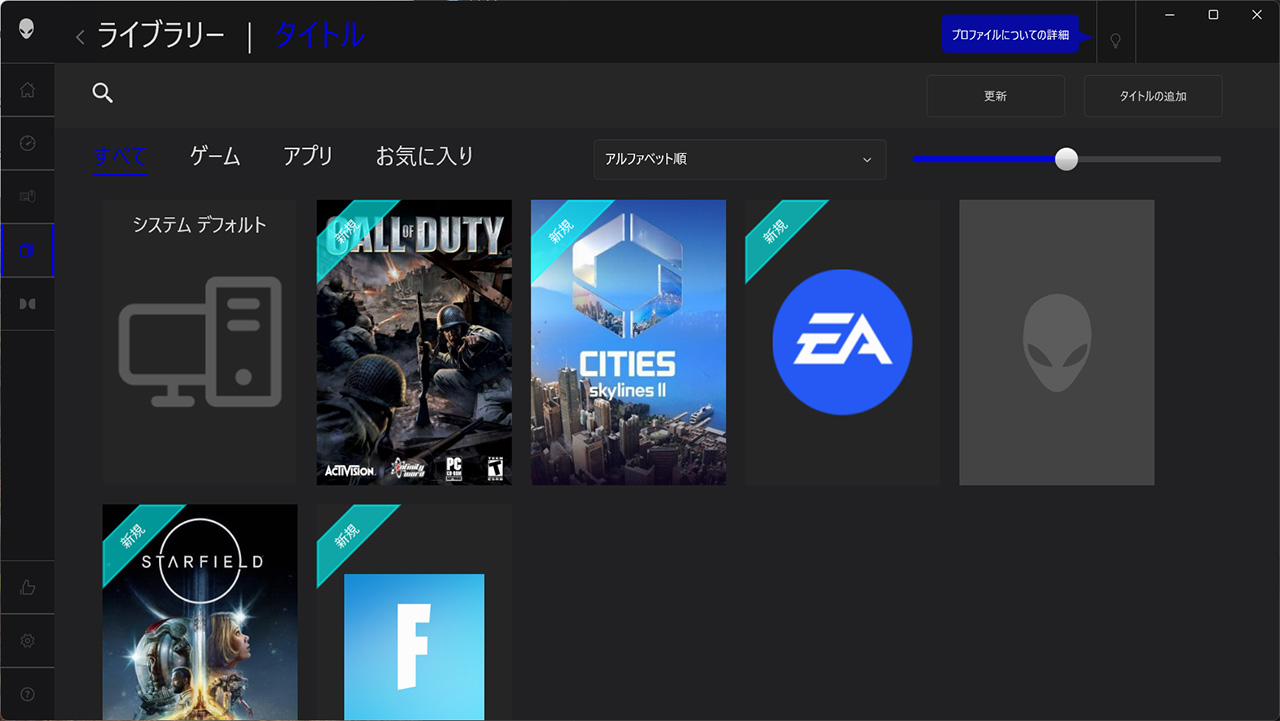Select the library sidebar icon
The width and height of the screenshot is (1280, 721).
(x=27, y=250)
